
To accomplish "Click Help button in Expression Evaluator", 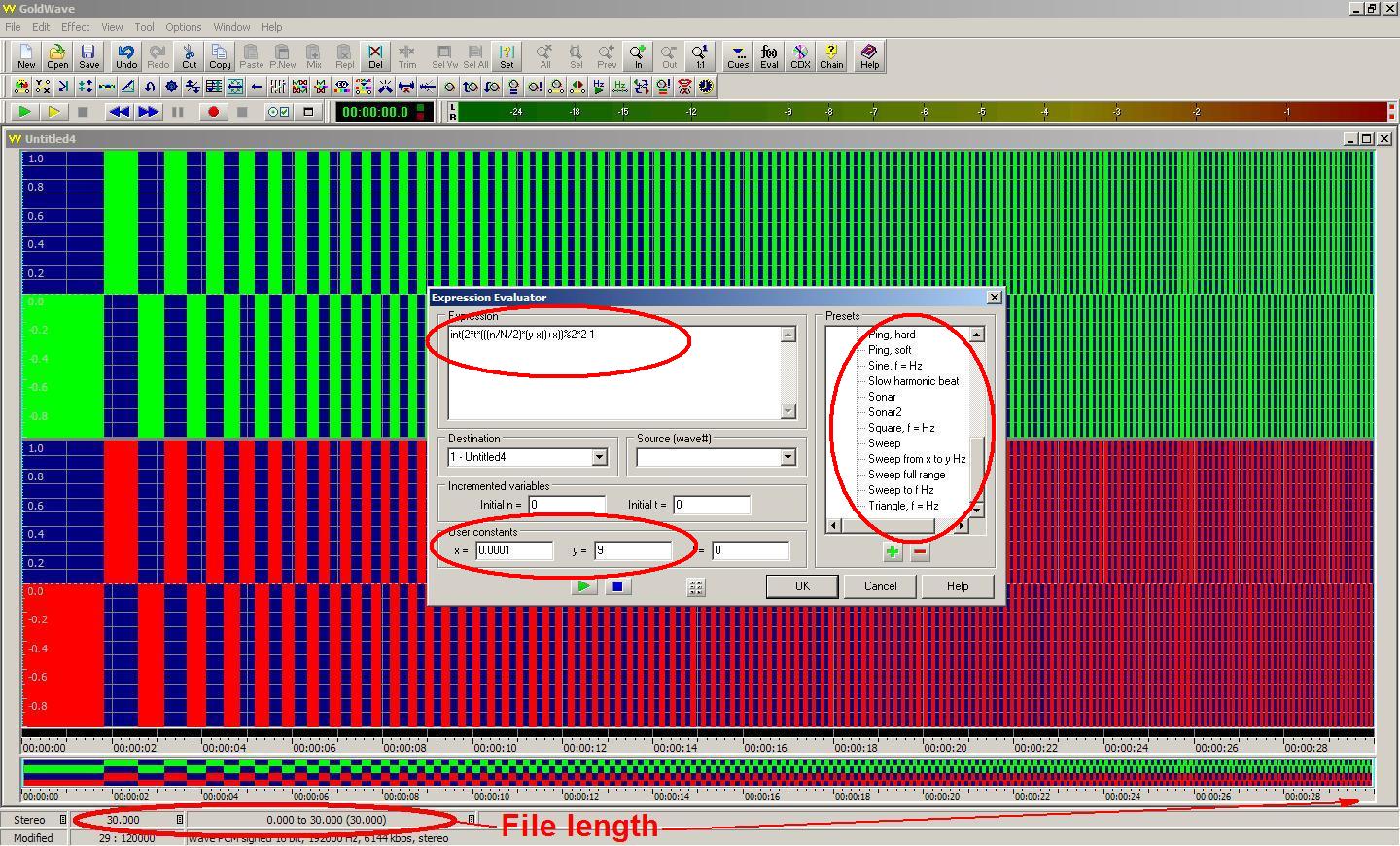I will (958, 586).
